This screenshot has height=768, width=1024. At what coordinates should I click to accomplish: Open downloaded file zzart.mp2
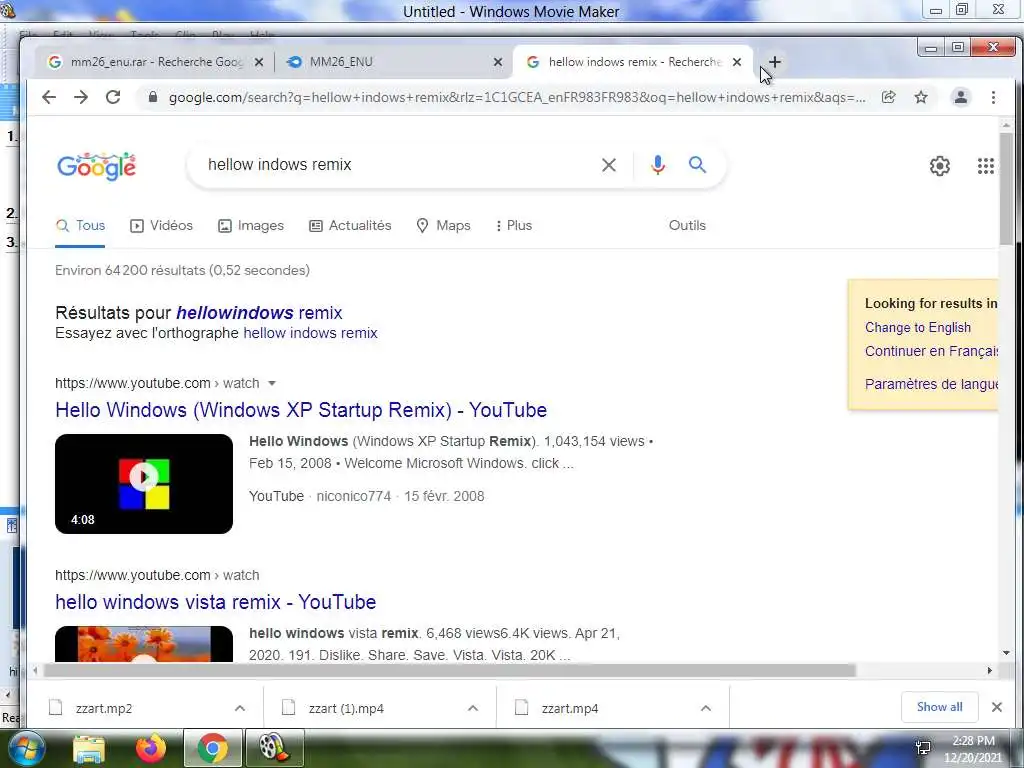pyautogui.click(x=104, y=709)
